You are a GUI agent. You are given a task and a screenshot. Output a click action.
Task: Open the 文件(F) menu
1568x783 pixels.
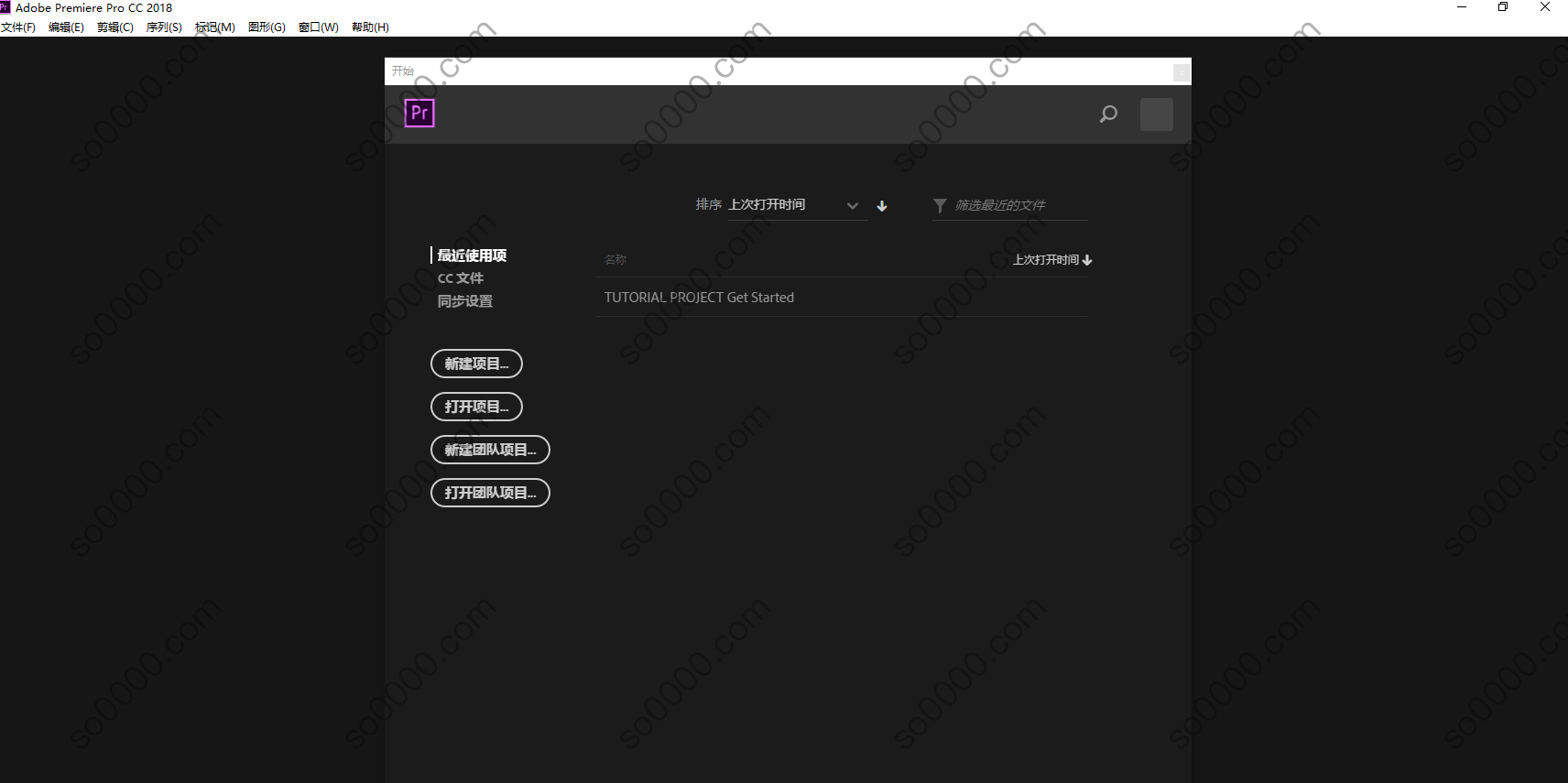pyautogui.click(x=18, y=27)
